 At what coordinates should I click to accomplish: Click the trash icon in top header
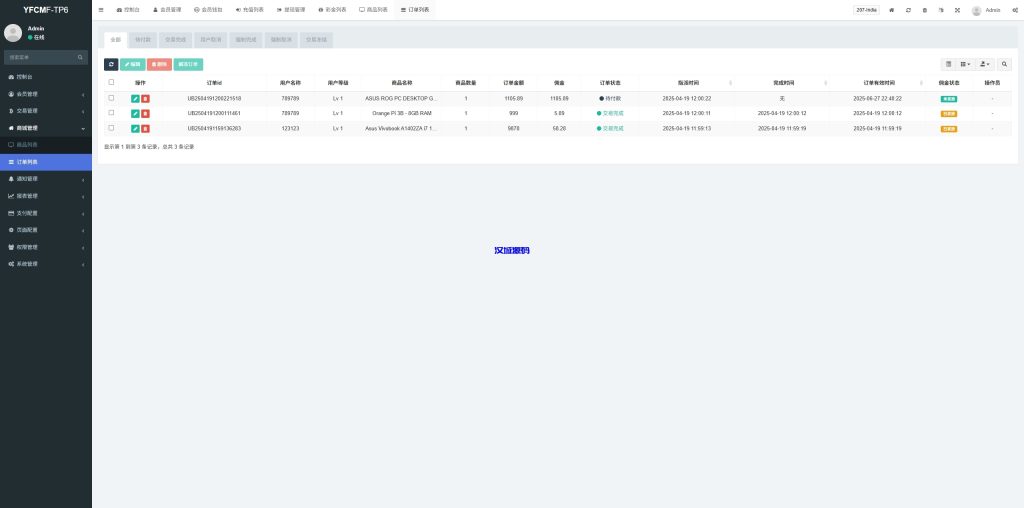click(x=924, y=10)
